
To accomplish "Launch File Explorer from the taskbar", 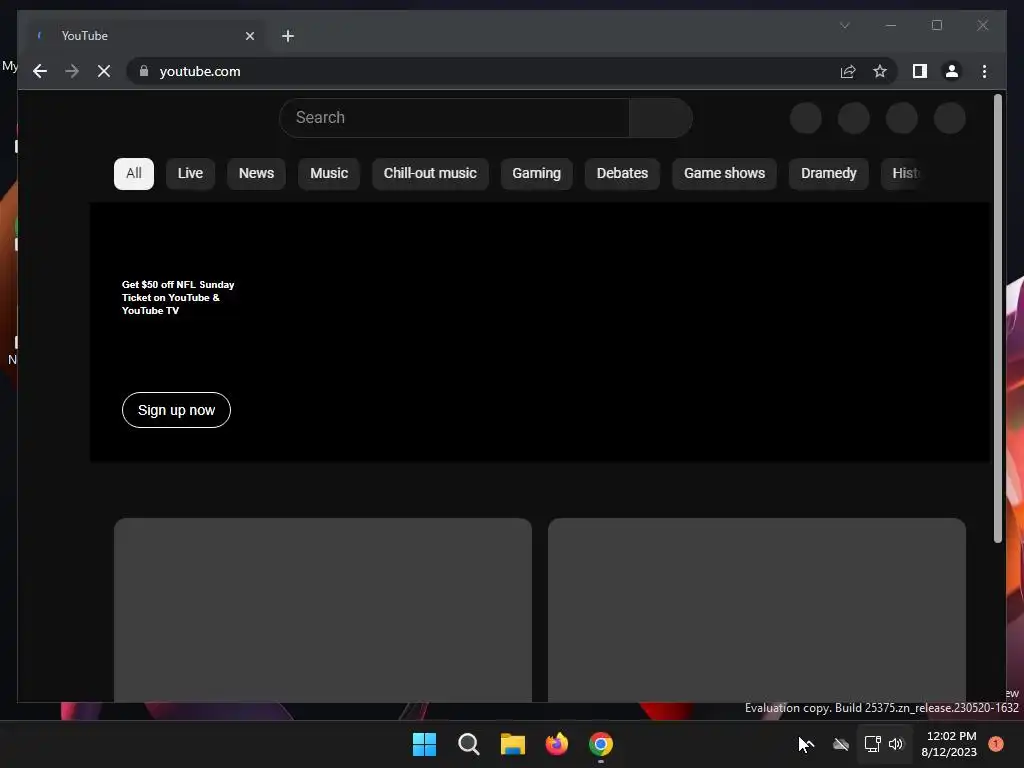I will (x=513, y=744).
